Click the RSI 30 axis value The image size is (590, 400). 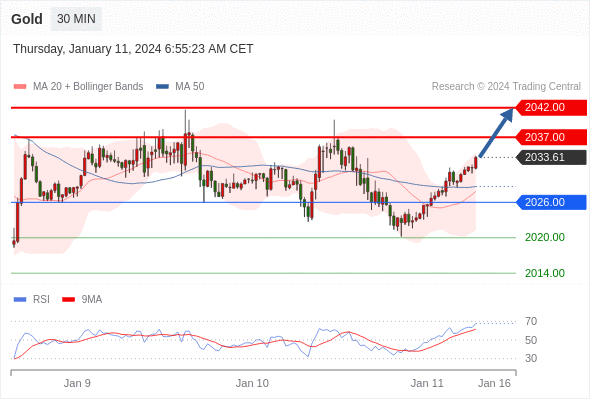(x=531, y=358)
